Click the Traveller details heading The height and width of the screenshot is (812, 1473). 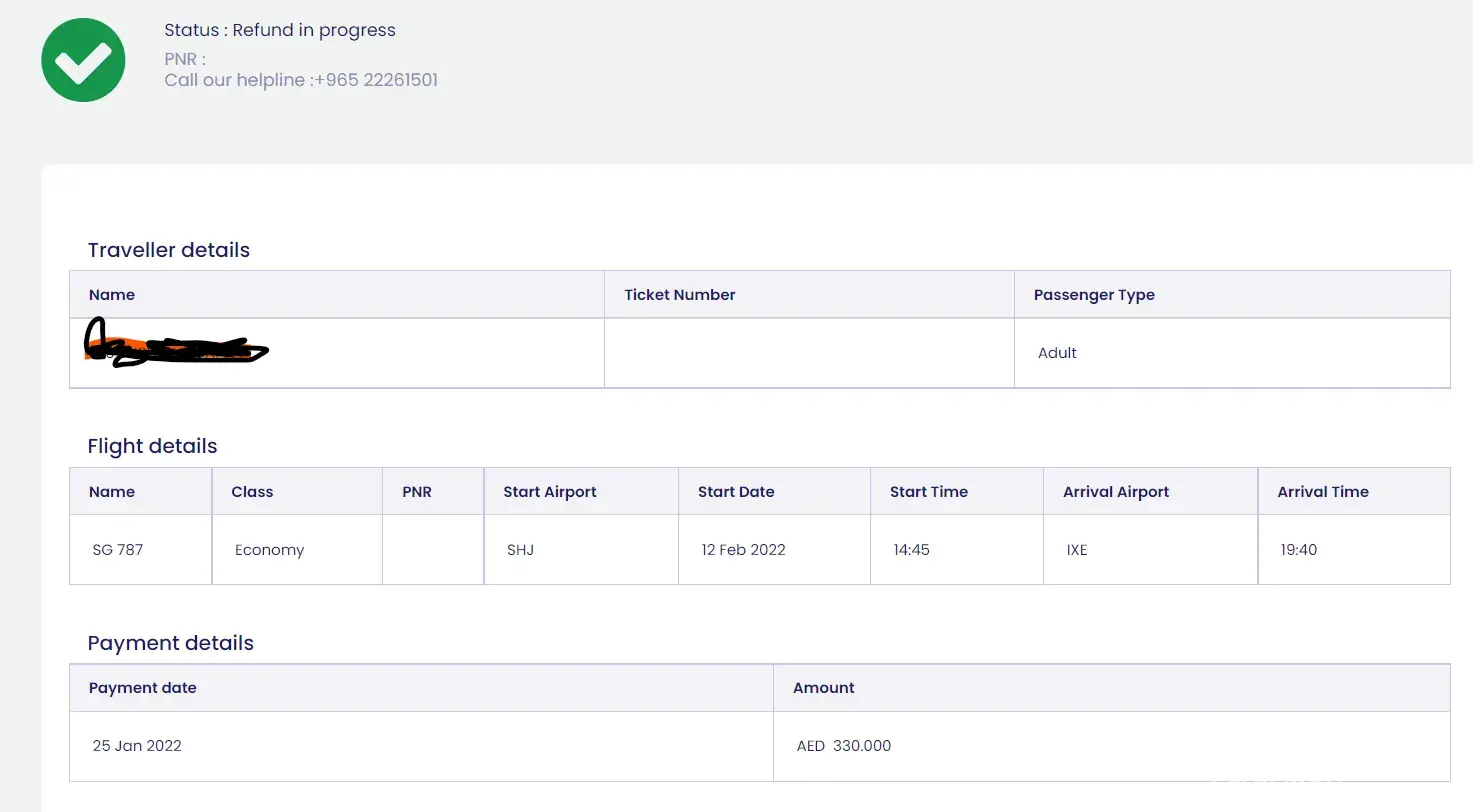pyautogui.click(x=168, y=250)
